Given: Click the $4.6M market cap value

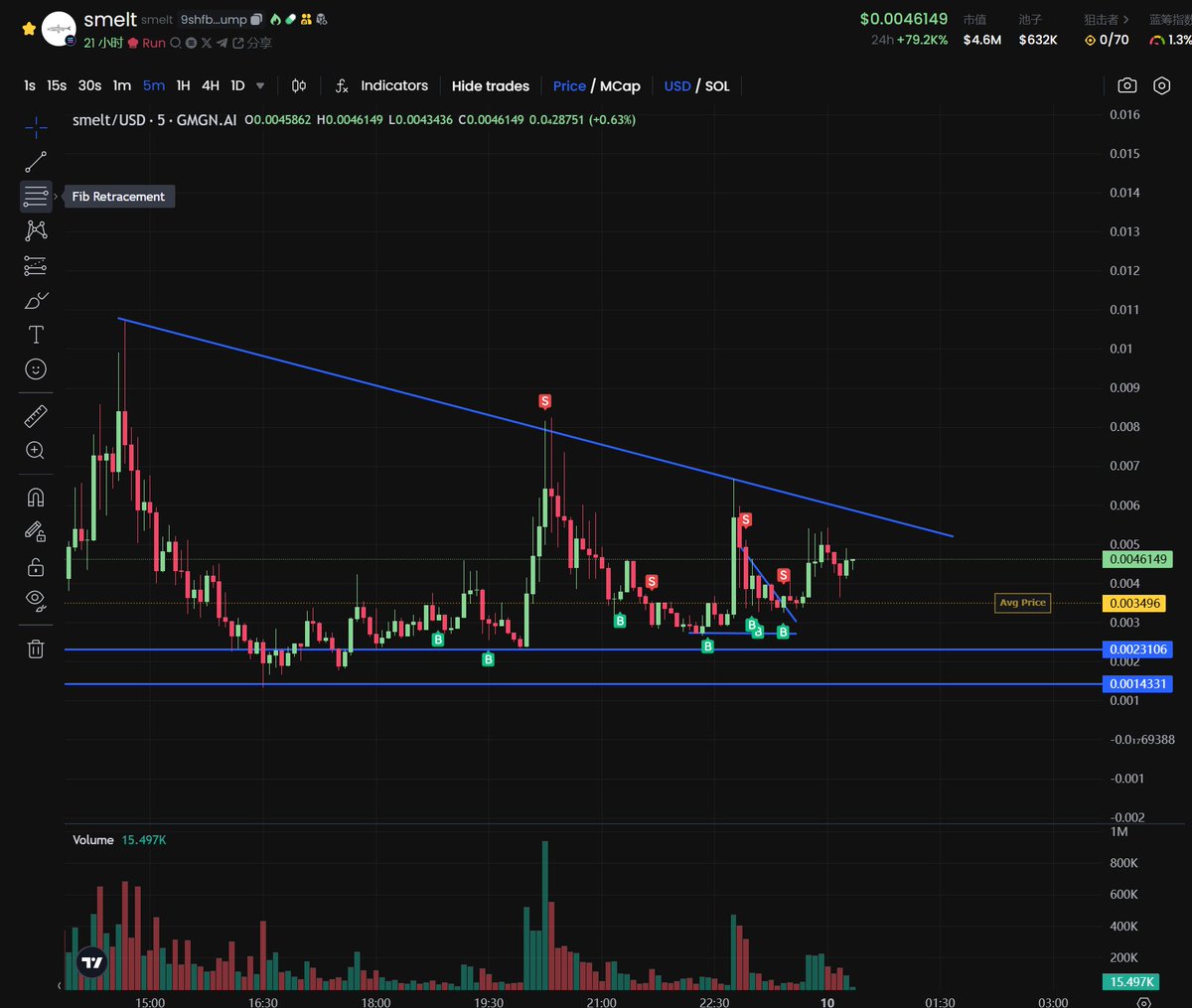Looking at the screenshot, I should (x=982, y=40).
